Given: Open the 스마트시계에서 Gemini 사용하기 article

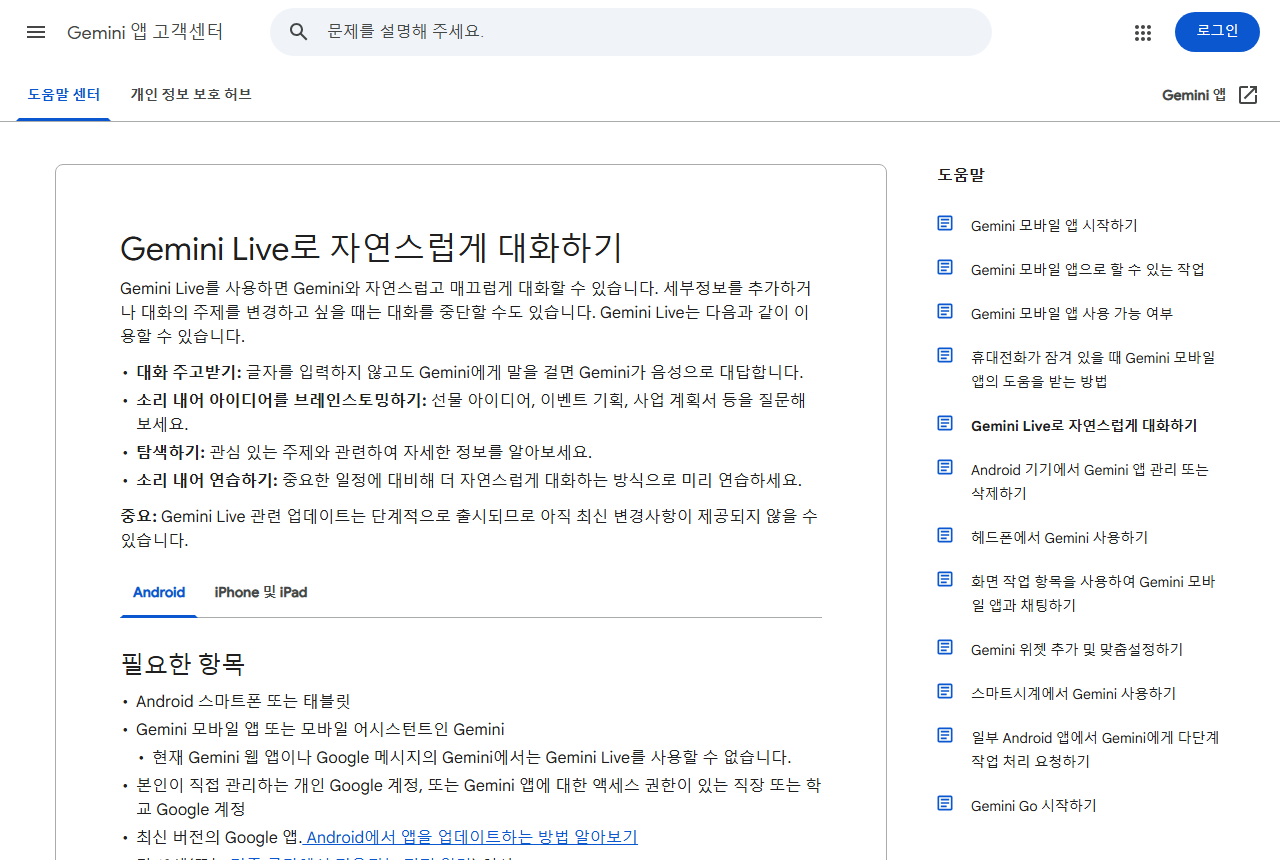Looking at the screenshot, I should tap(1073, 694).
